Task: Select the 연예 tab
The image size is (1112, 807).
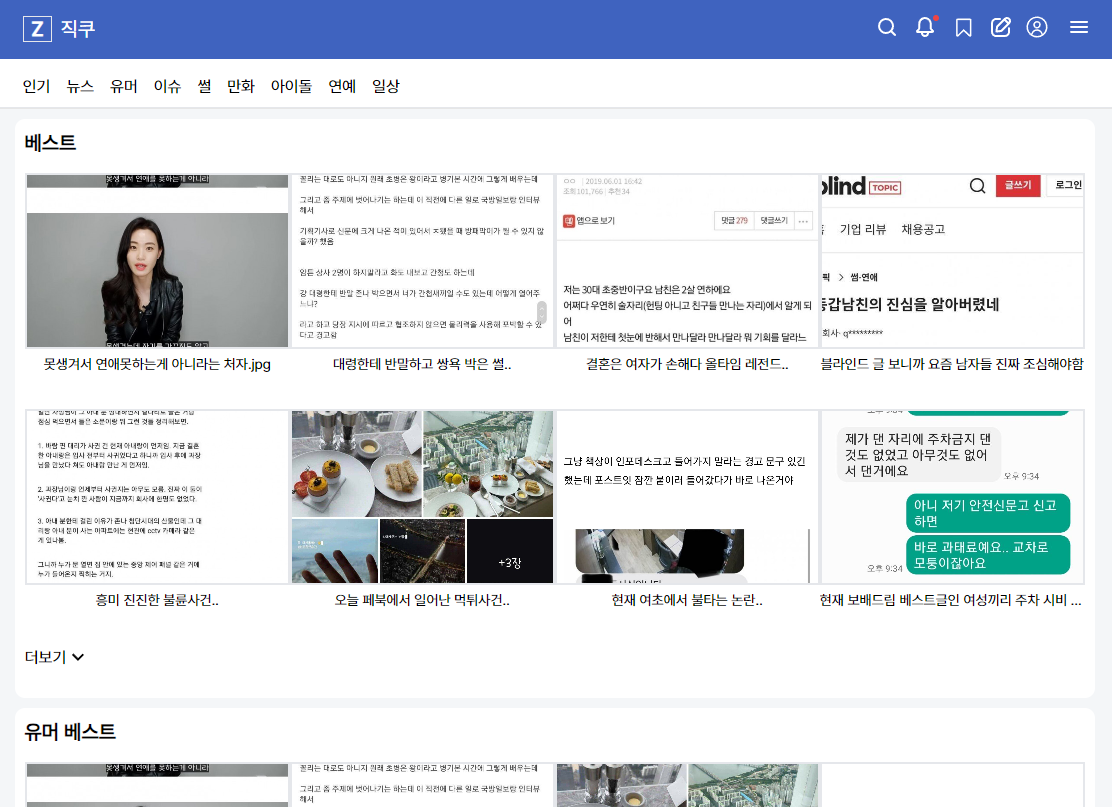Action: click(342, 86)
